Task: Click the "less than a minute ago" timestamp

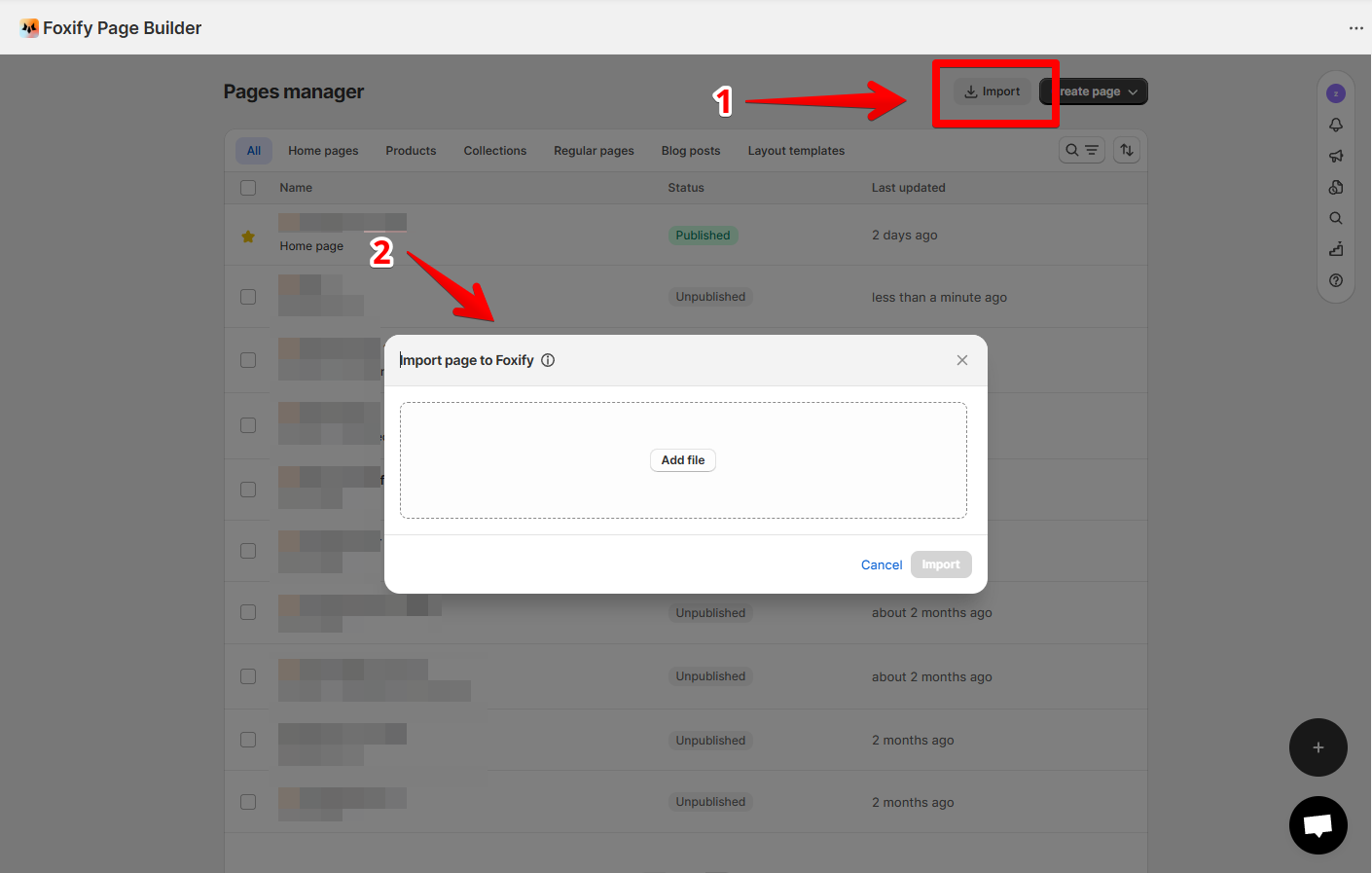Action: coord(939,298)
